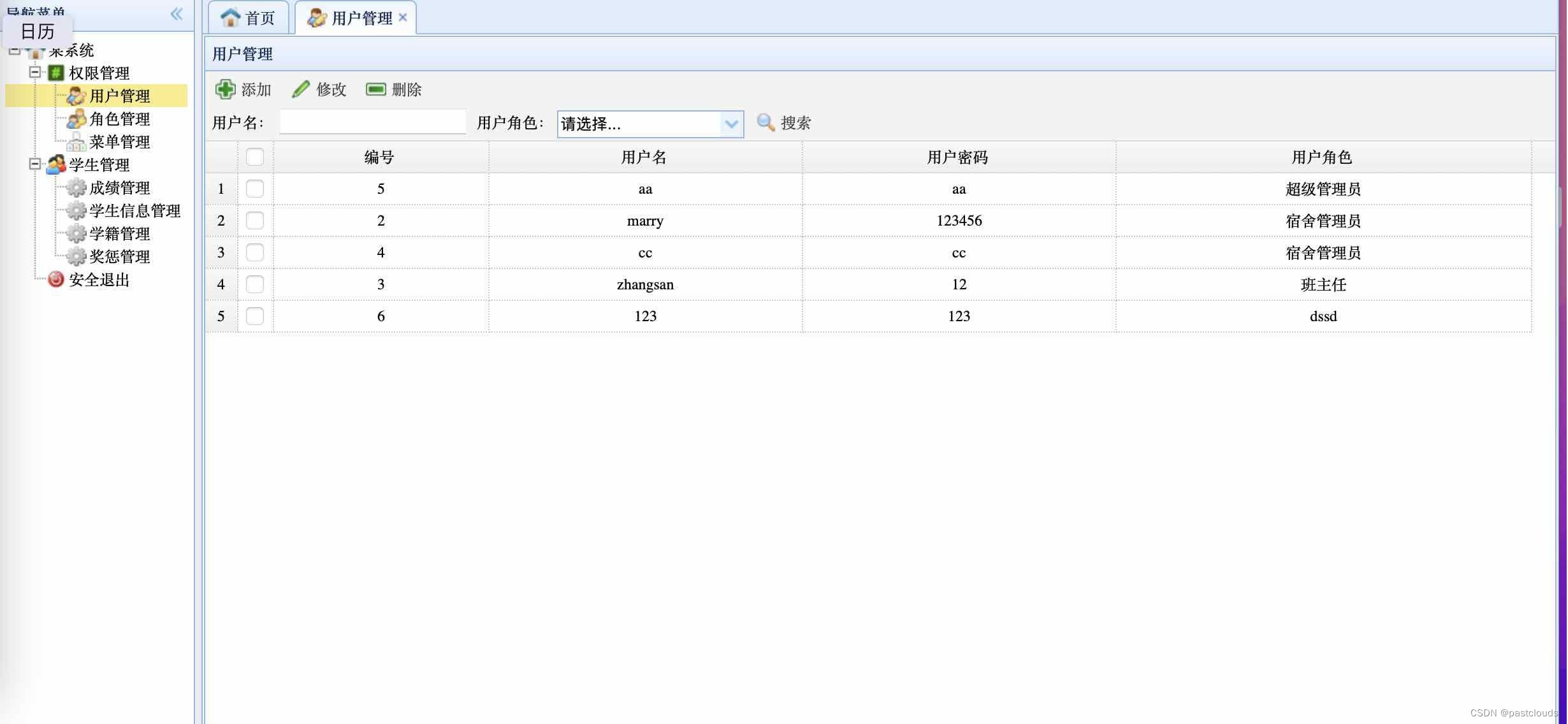Open 学籍管理 in navigation tree
The height and width of the screenshot is (724, 1568).
pyautogui.click(x=120, y=233)
